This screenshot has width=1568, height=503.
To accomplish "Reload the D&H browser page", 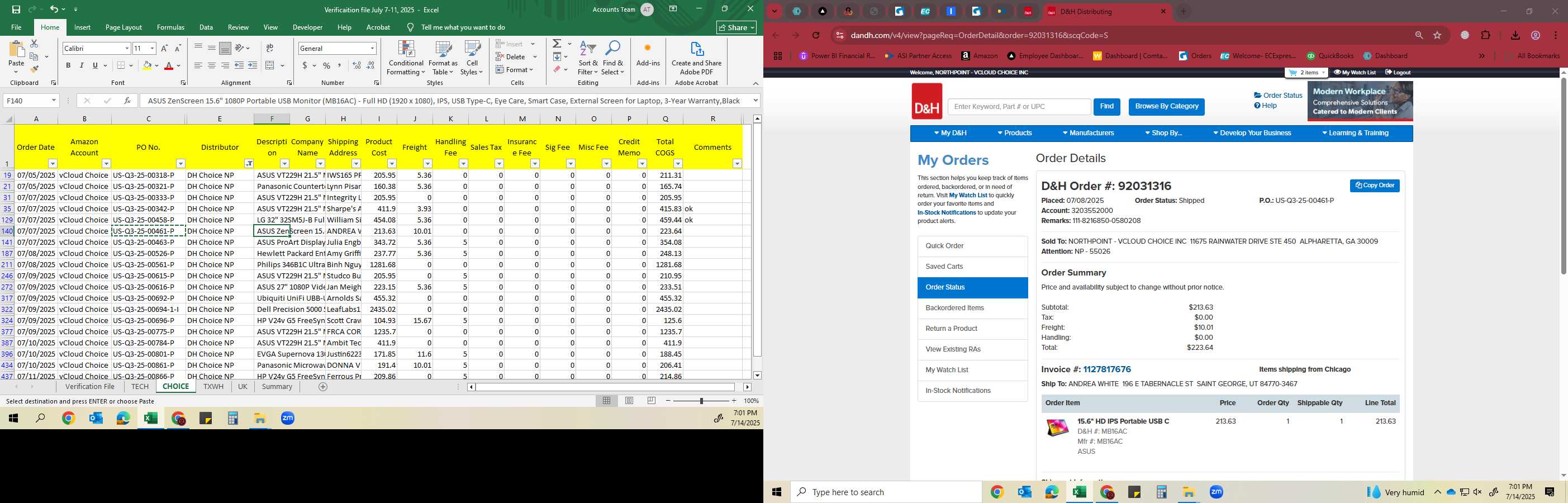I will (x=816, y=35).
